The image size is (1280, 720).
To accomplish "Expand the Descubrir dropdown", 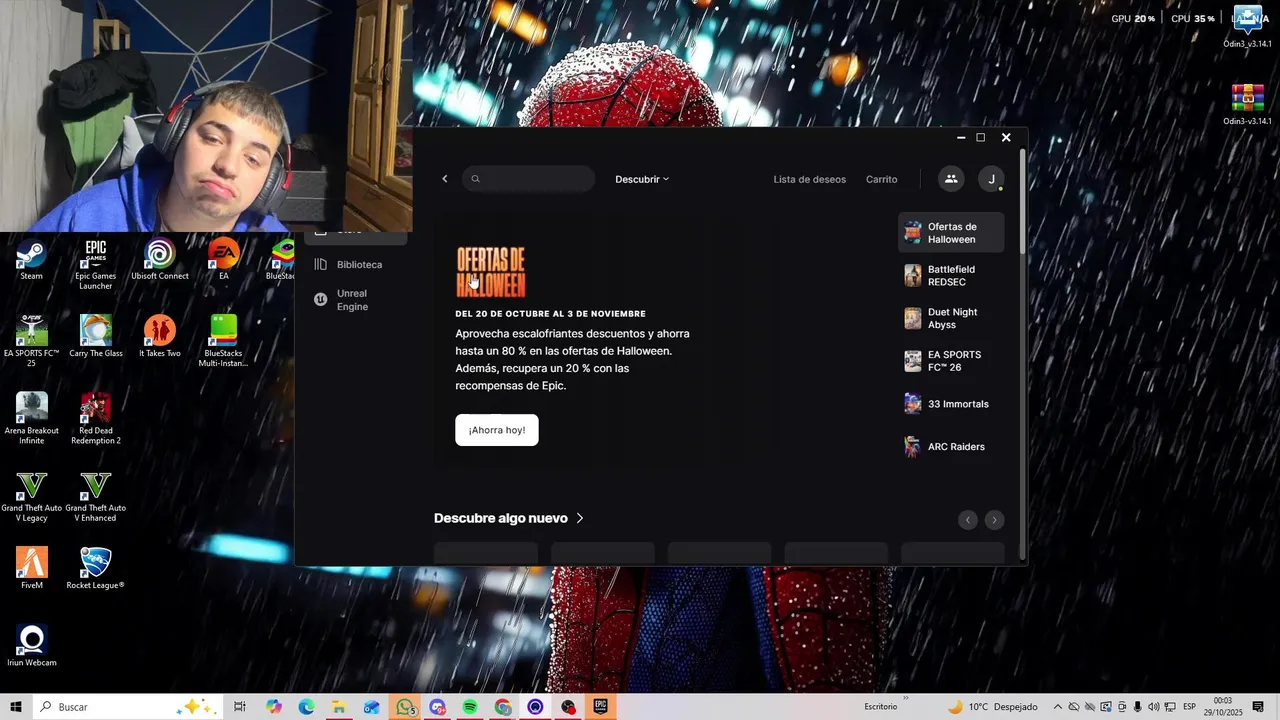I will click(x=642, y=179).
